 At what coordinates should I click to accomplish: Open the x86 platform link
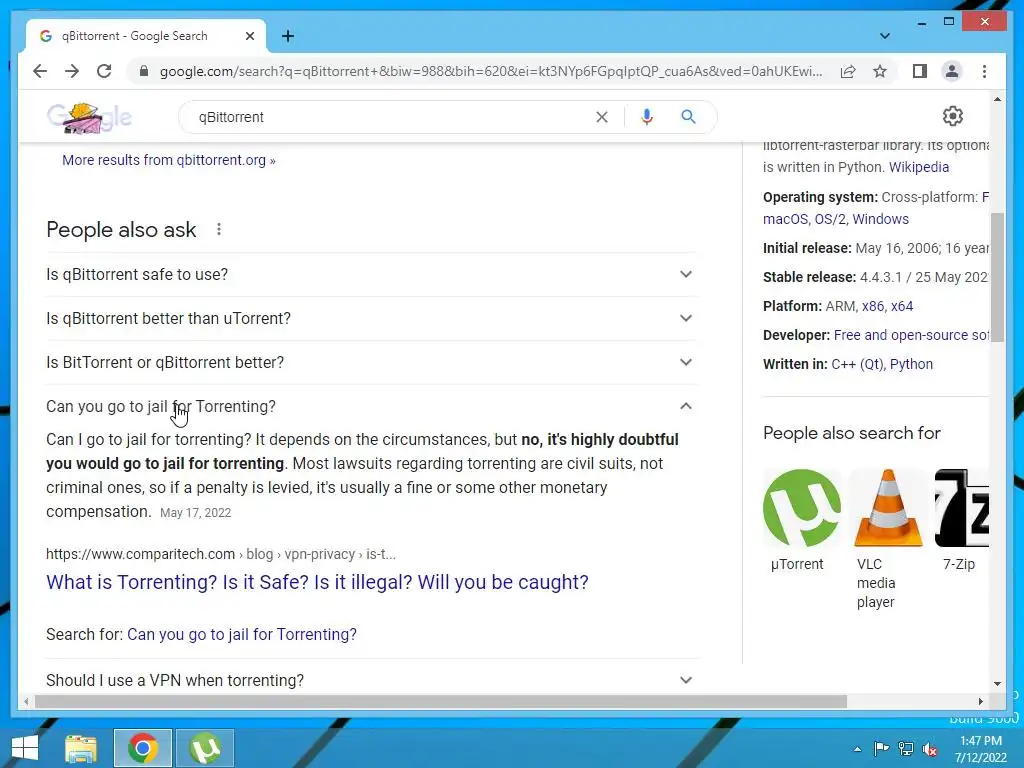[x=872, y=306]
